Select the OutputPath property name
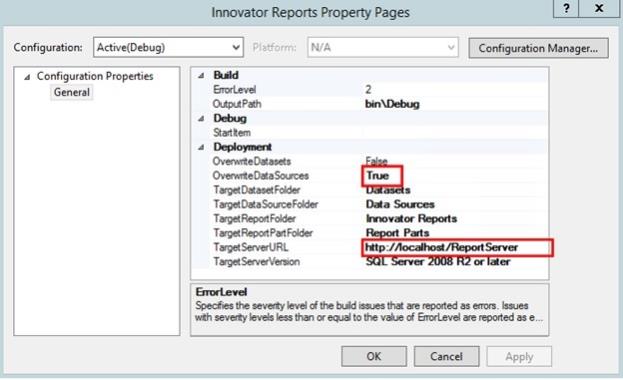 [x=237, y=104]
